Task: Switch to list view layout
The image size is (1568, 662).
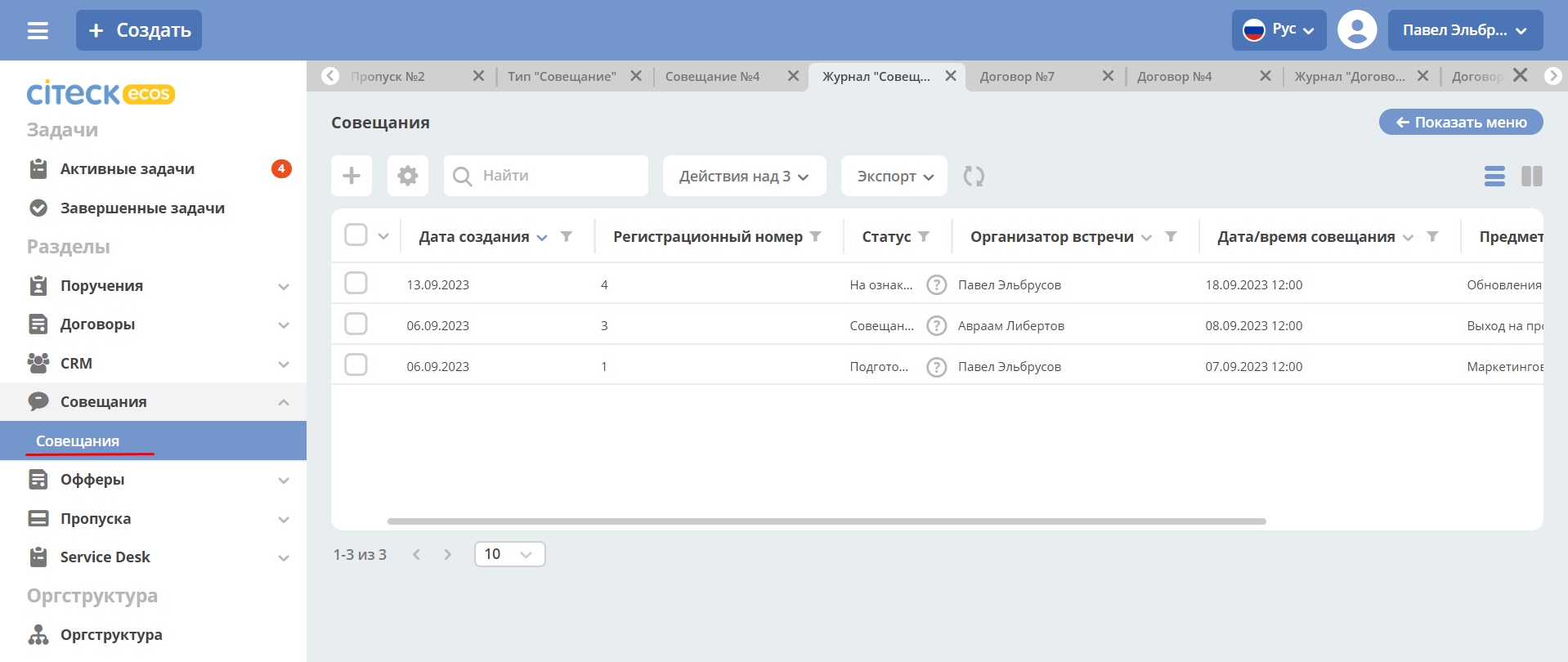Action: click(1494, 176)
